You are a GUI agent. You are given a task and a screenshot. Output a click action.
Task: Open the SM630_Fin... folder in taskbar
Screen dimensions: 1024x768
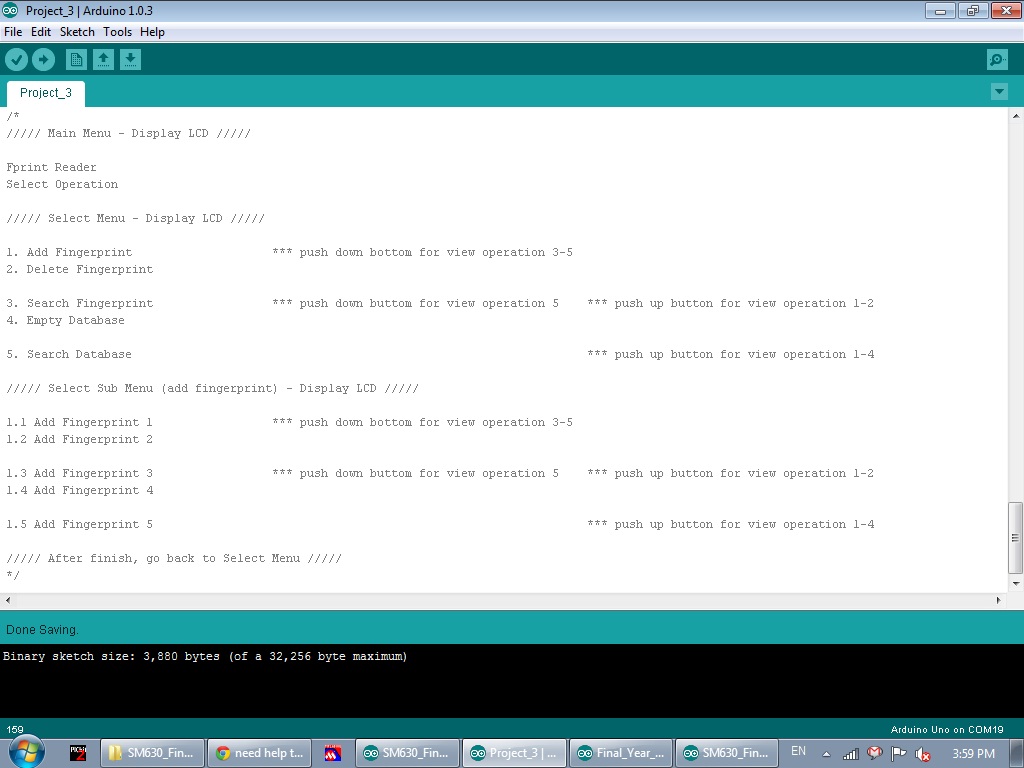[x=153, y=753]
